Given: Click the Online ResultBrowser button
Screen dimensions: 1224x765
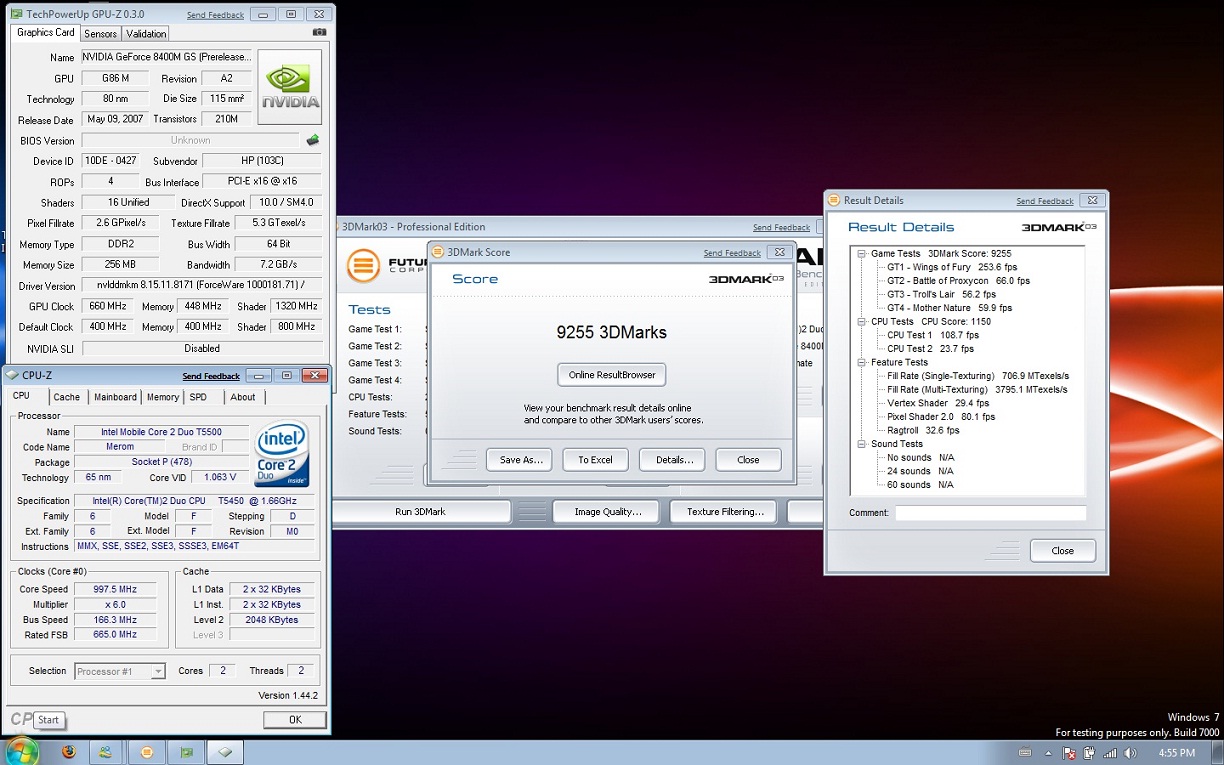Looking at the screenshot, I should pos(611,375).
